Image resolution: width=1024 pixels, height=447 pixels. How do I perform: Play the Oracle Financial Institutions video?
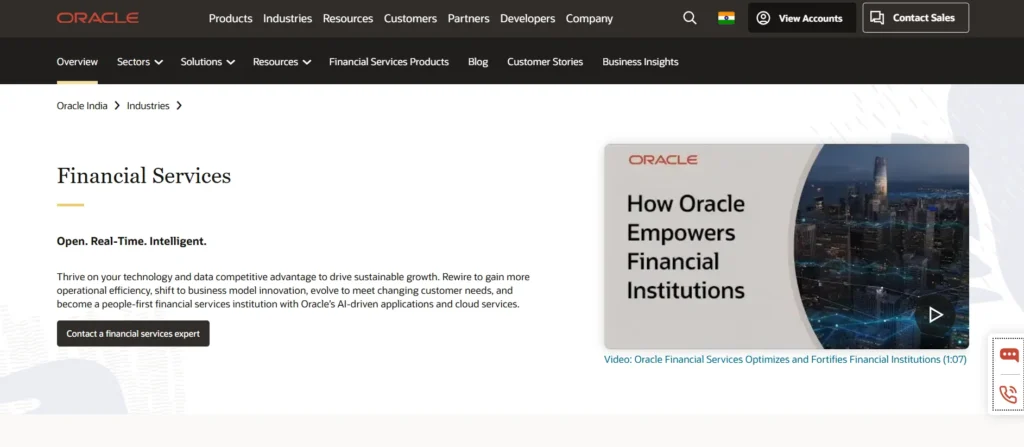tap(936, 315)
